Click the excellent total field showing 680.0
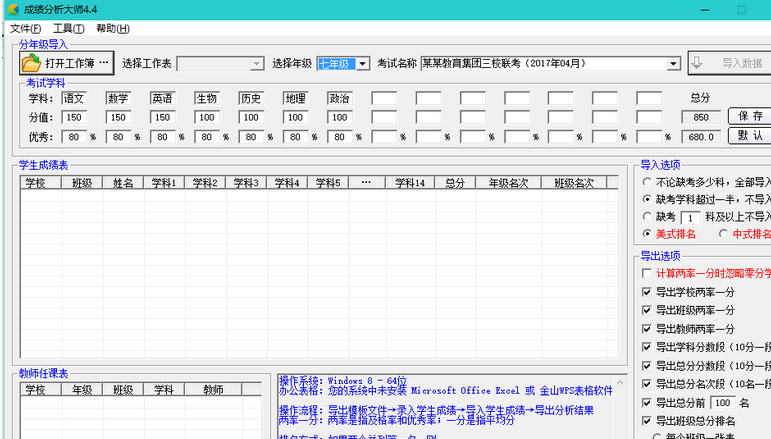 pos(701,137)
